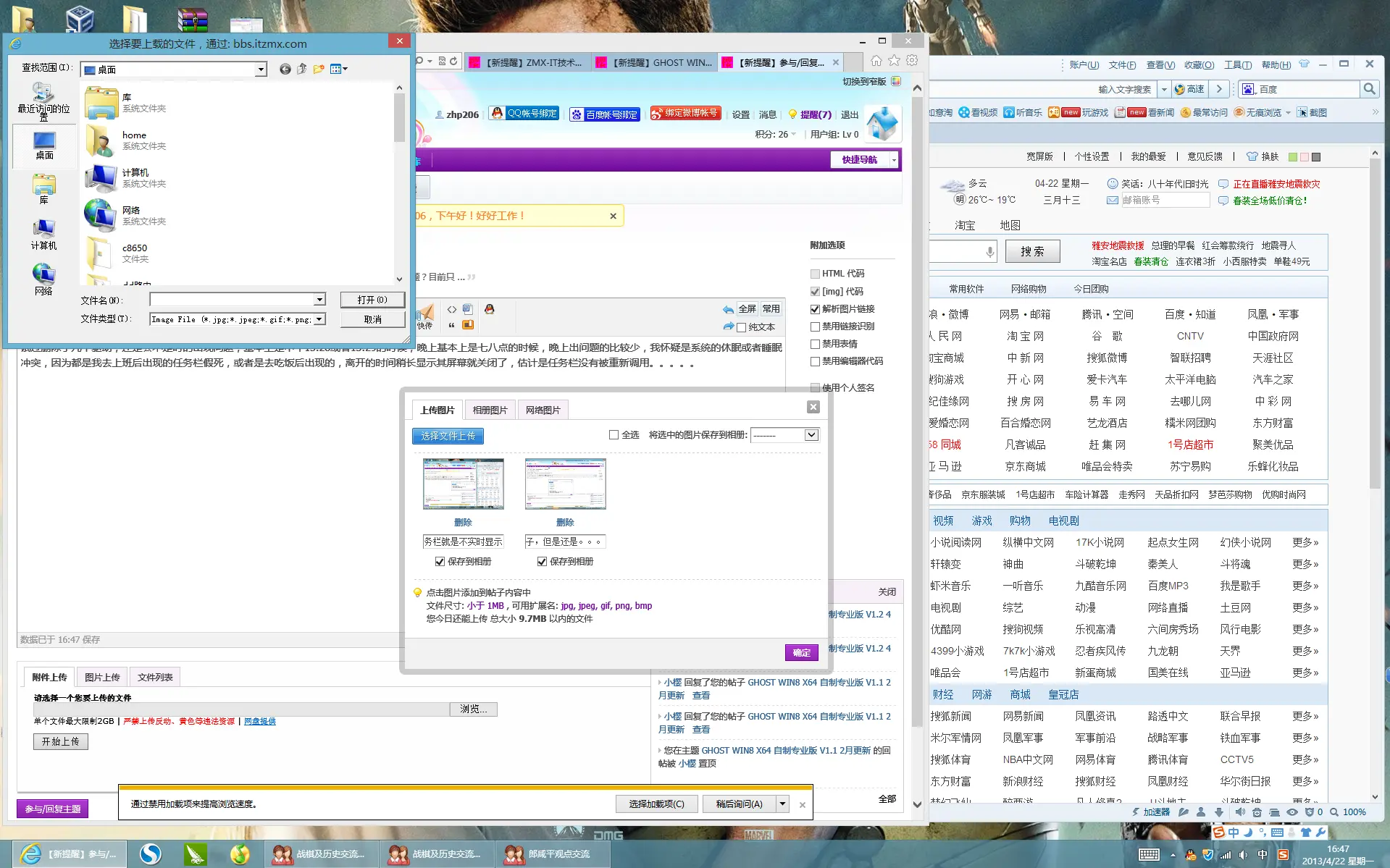Click the purple 确定 button in upload dialog
1390x868 pixels.
point(801,652)
